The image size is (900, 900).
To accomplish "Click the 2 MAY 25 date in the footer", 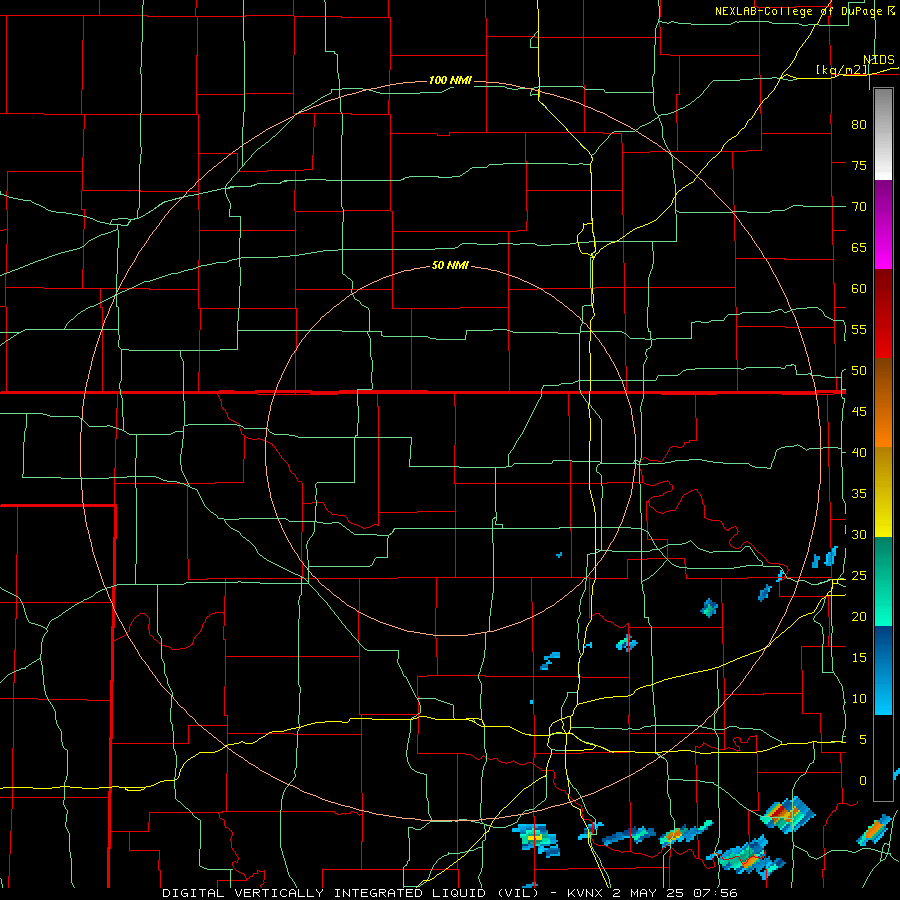I will click(649, 893).
